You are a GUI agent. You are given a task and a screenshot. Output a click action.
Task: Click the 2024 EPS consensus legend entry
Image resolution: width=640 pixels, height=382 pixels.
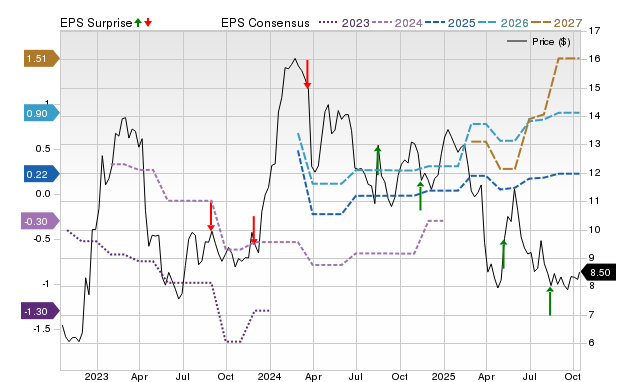pos(397,23)
